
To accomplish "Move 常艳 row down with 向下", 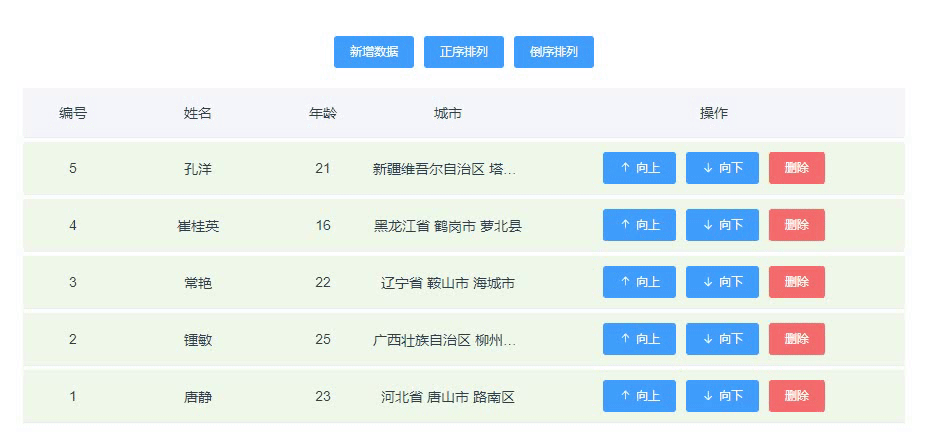I will pyautogui.click(x=722, y=282).
